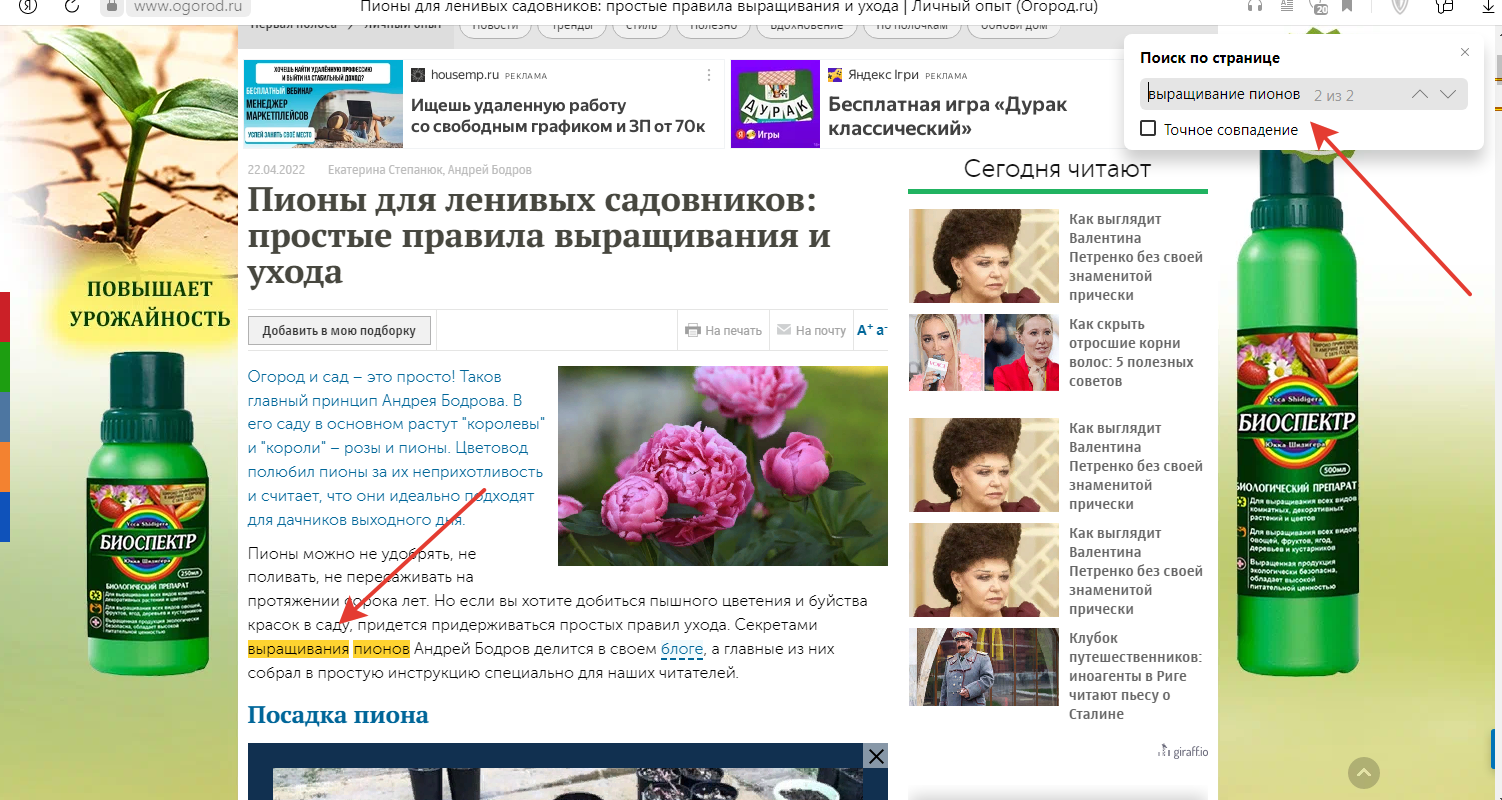Image resolution: width=1502 pixels, height=800 pixels.
Task: Click the next match down arrow in page search
Action: [x=1448, y=94]
